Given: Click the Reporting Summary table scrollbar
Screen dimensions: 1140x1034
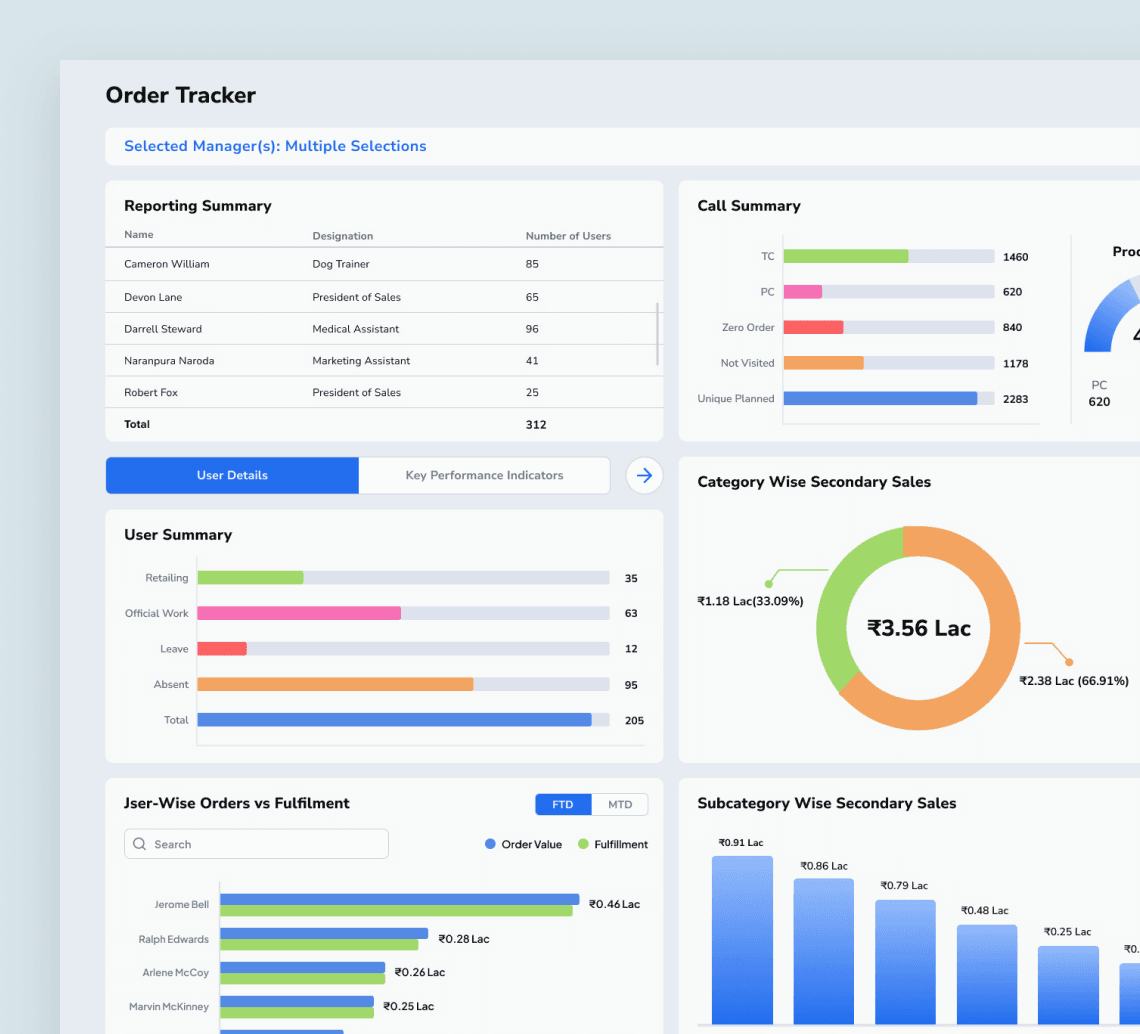Looking at the screenshot, I should point(657,334).
